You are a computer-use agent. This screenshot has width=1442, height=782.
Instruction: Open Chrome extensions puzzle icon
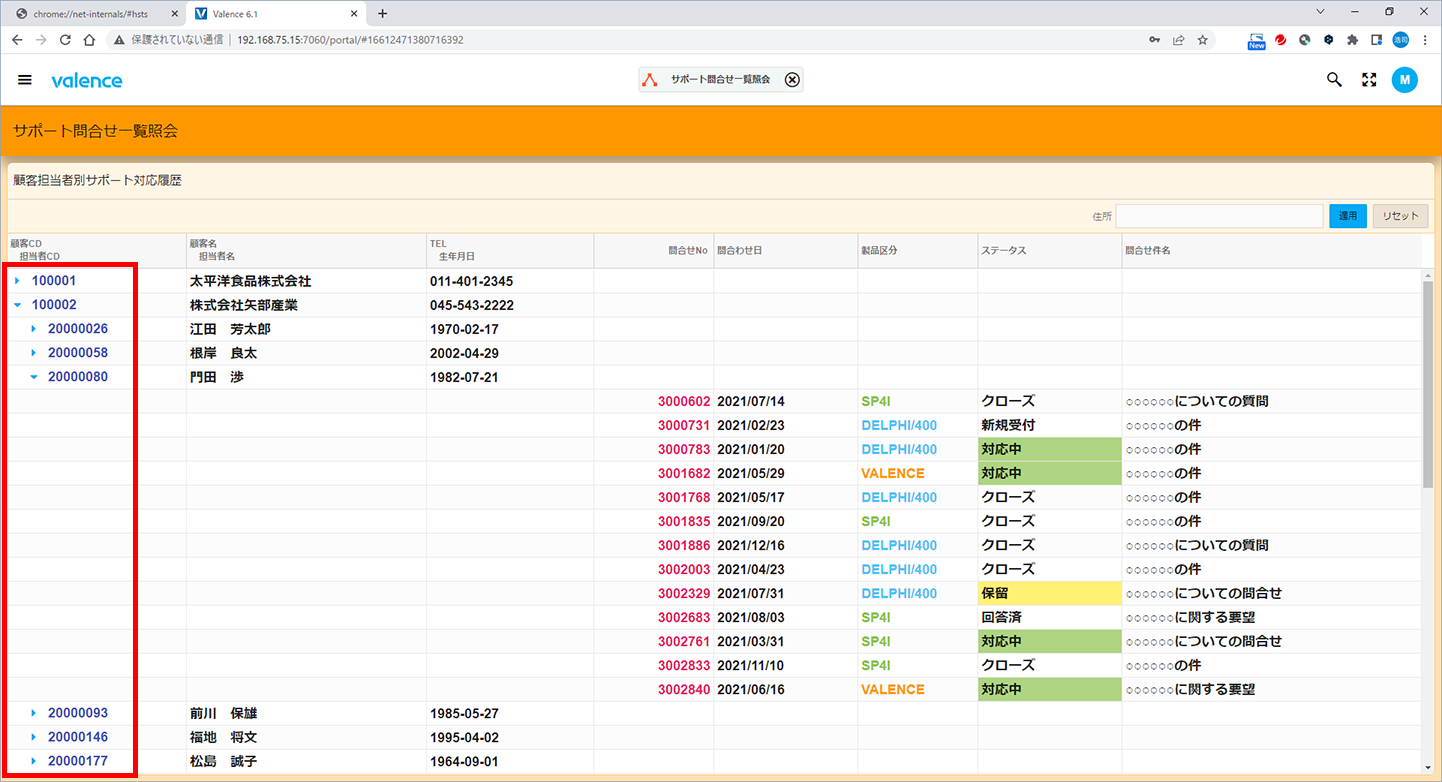(x=1353, y=40)
